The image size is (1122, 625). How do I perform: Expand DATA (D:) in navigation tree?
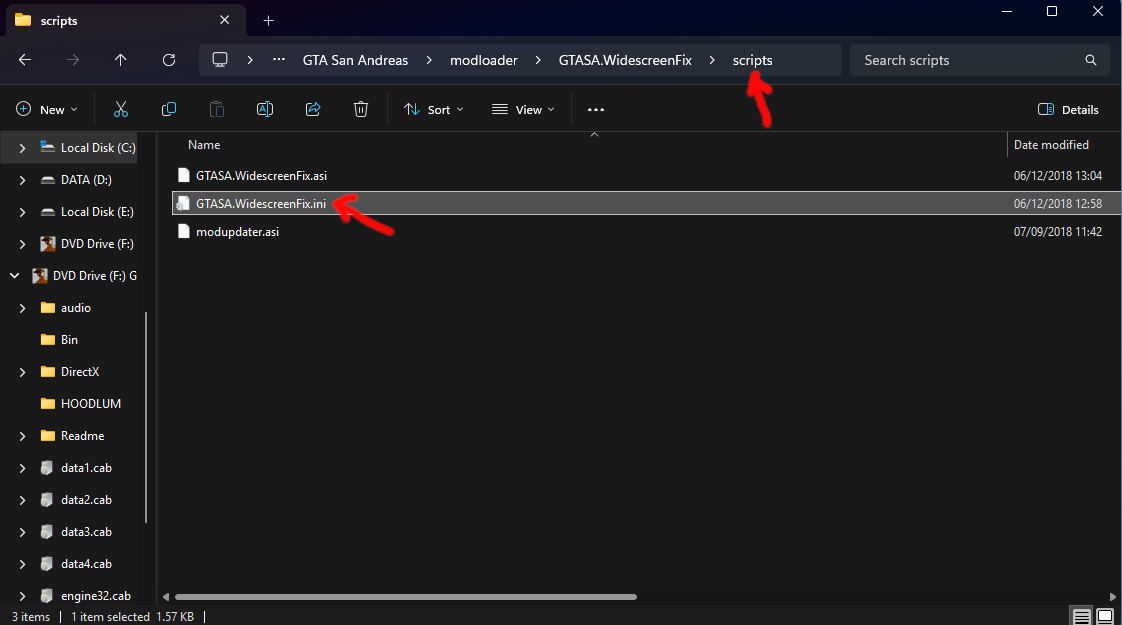[22, 180]
